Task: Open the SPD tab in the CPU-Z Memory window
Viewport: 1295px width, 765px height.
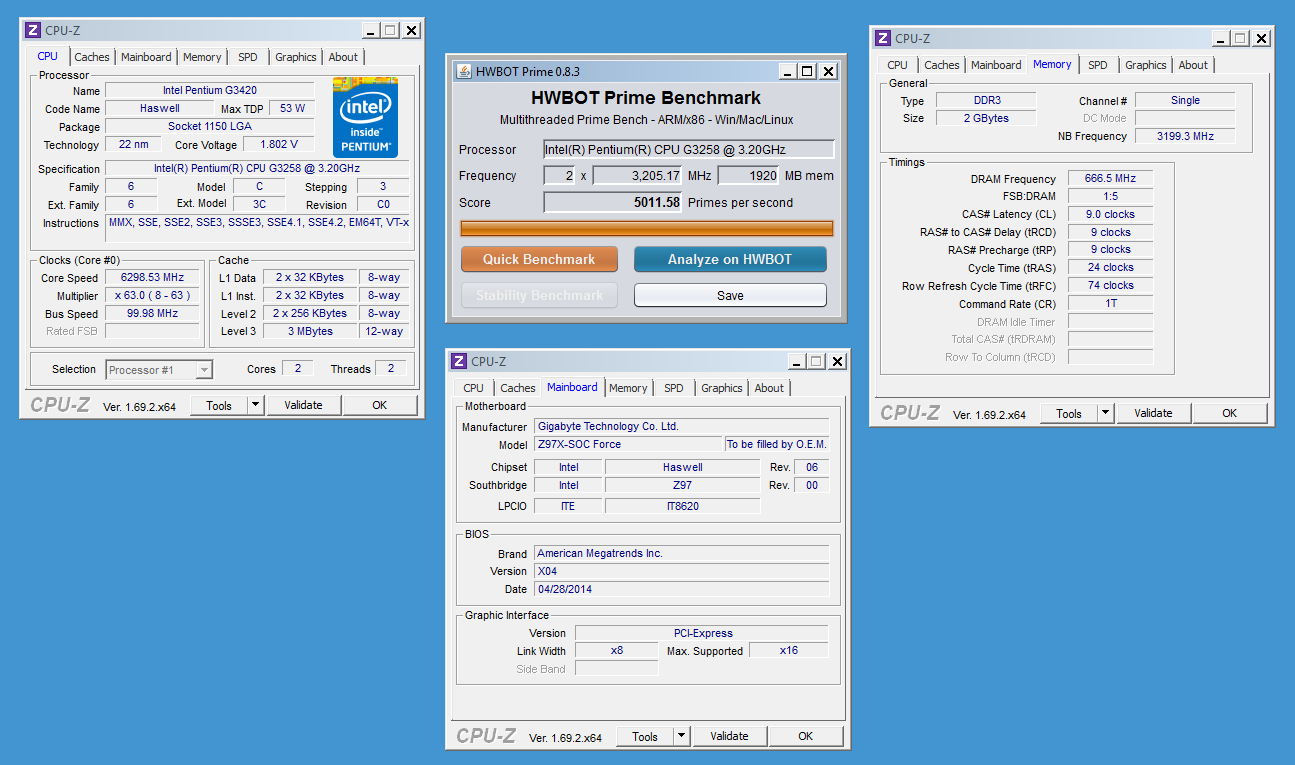Action: coord(1098,65)
